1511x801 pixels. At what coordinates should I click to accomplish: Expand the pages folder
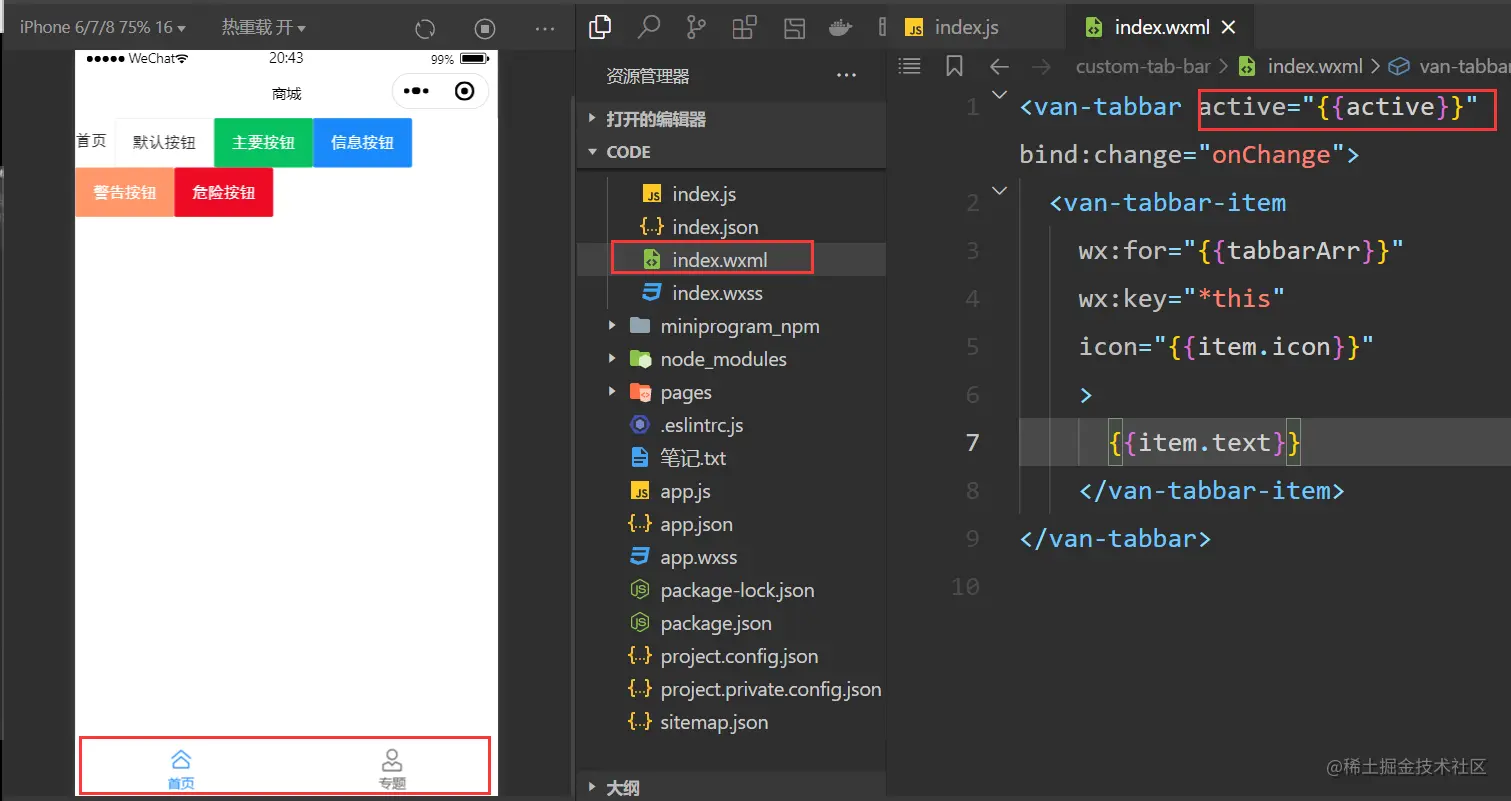(x=731, y=392)
